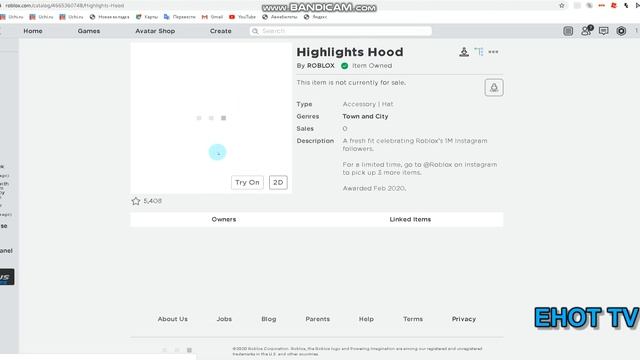Open the Перевести bookmark
640x360 pixels.
coord(180,17)
